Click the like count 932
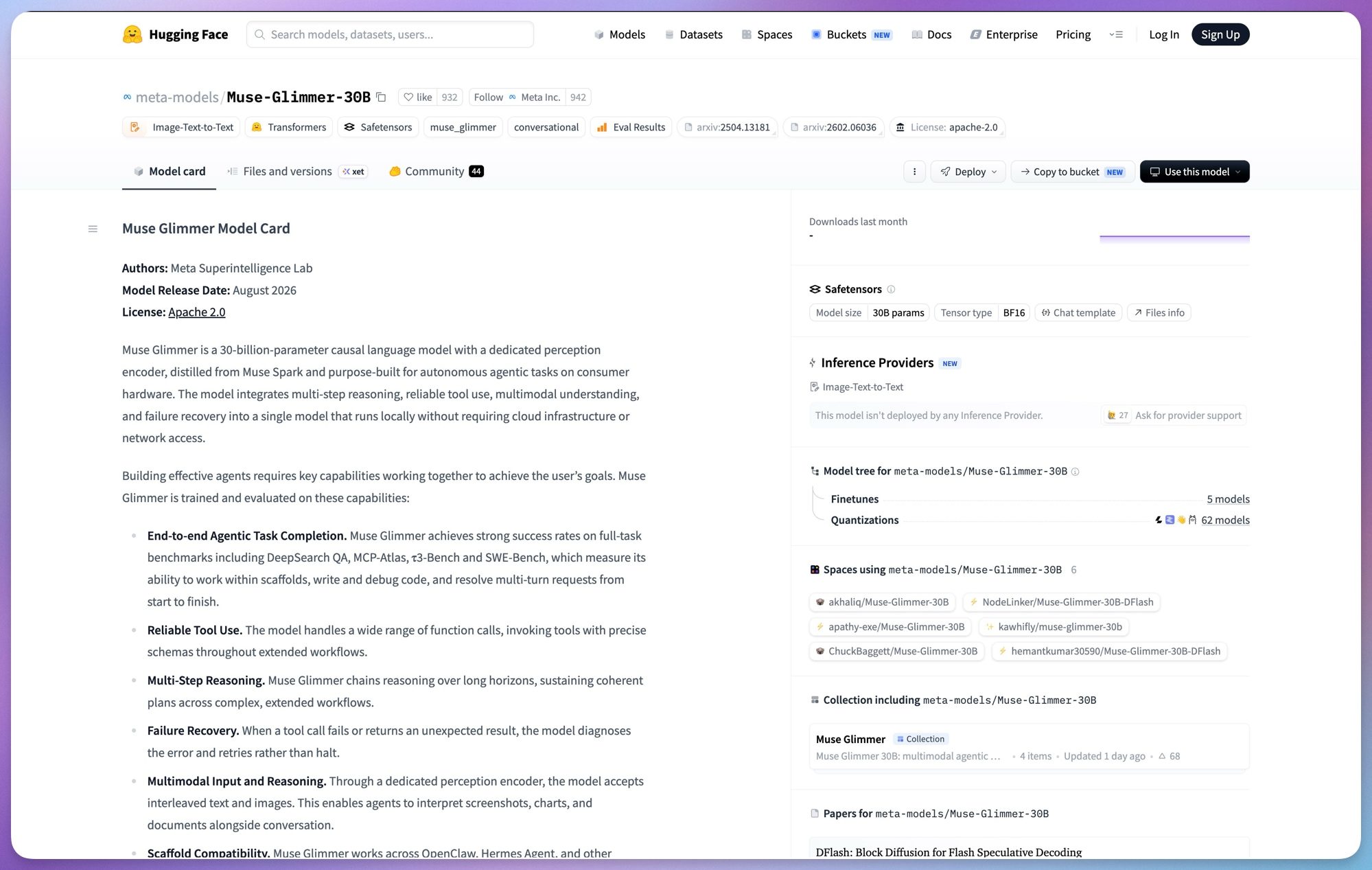 click(450, 97)
